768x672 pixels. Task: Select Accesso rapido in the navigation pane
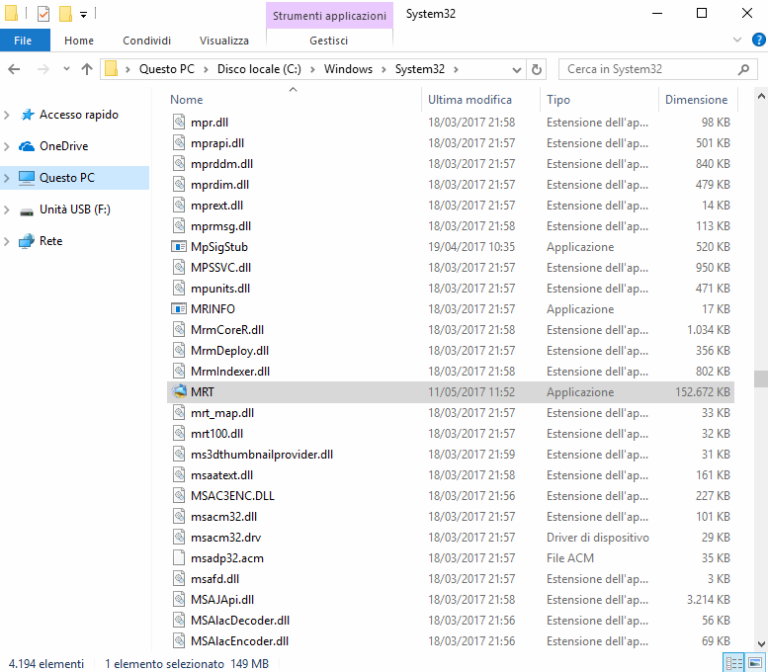[79, 115]
